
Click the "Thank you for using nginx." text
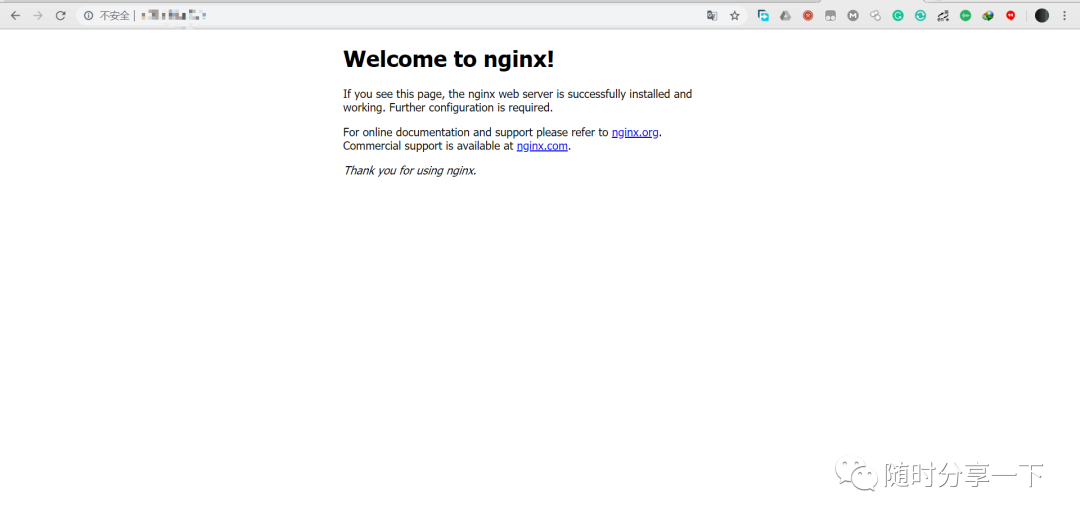pos(410,170)
